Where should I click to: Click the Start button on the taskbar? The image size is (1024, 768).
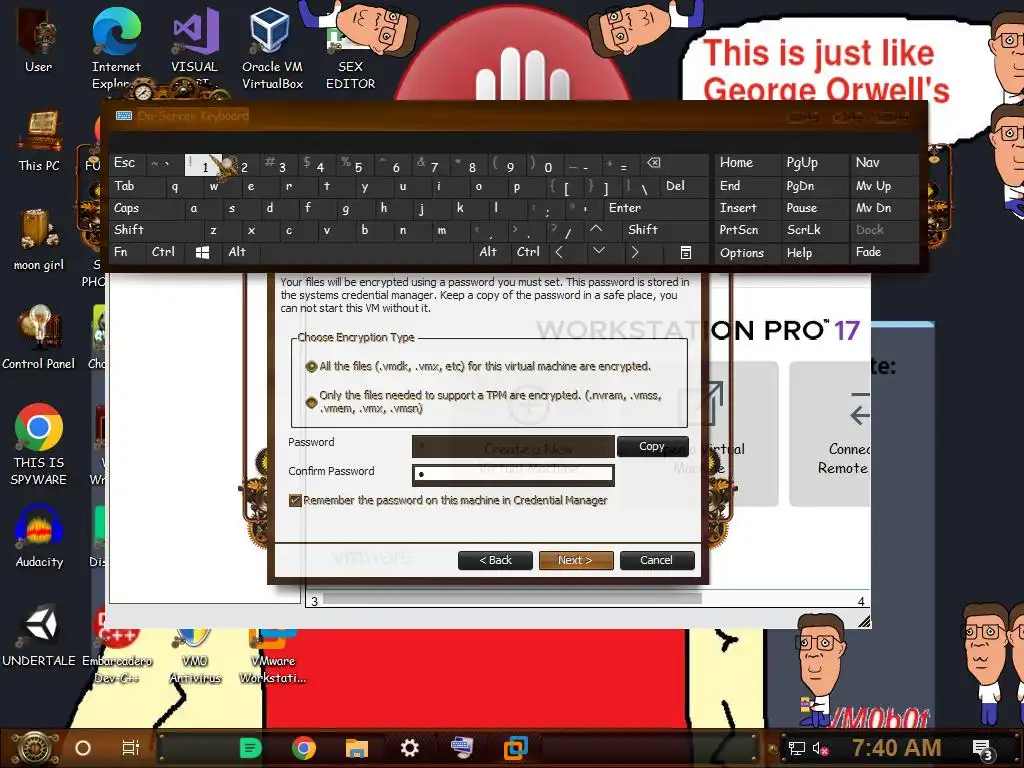click(x=35, y=748)
